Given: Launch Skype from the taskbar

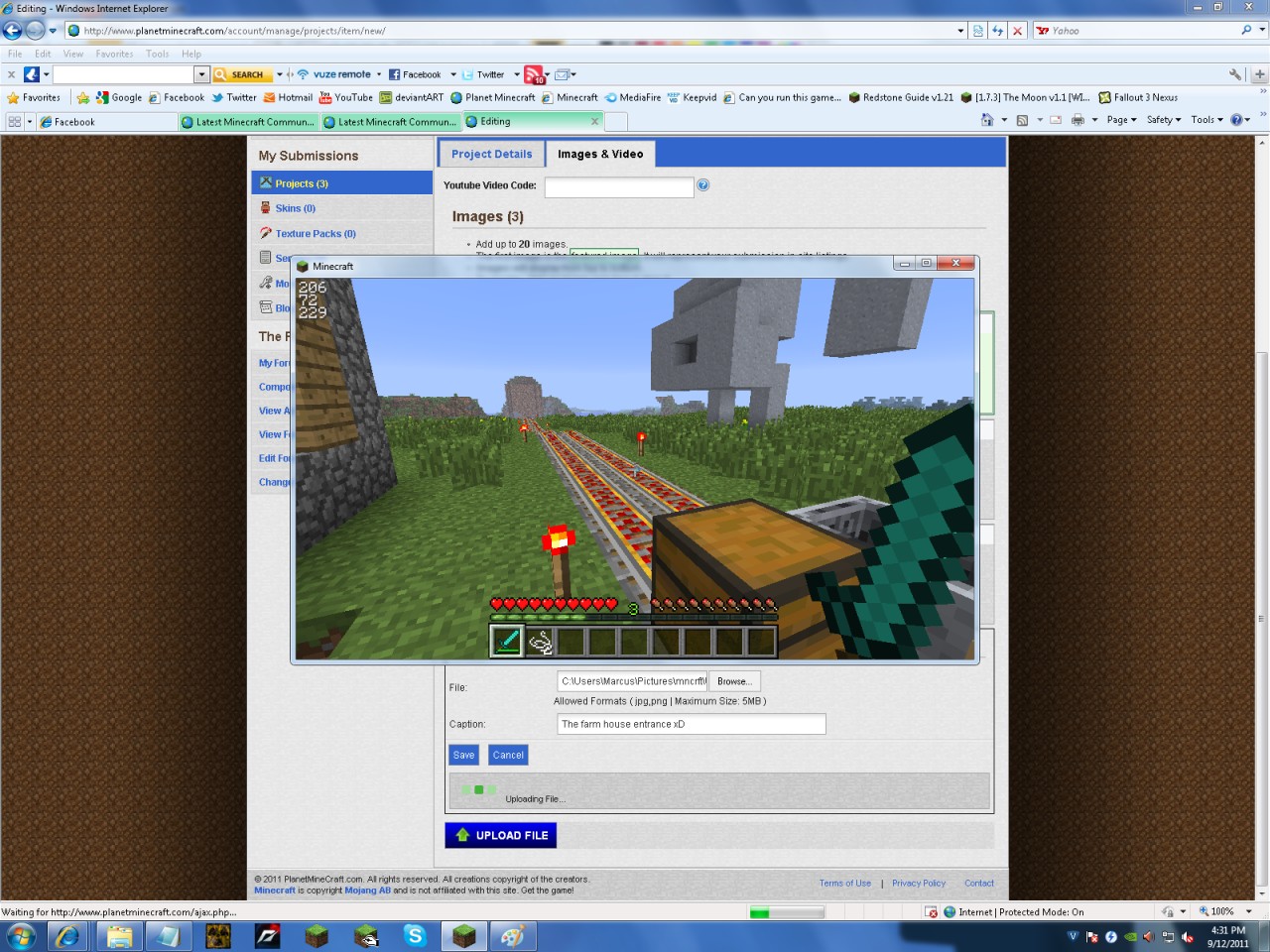Looking at the screenshot, I should pyautogui.click(x=415, y=935).
